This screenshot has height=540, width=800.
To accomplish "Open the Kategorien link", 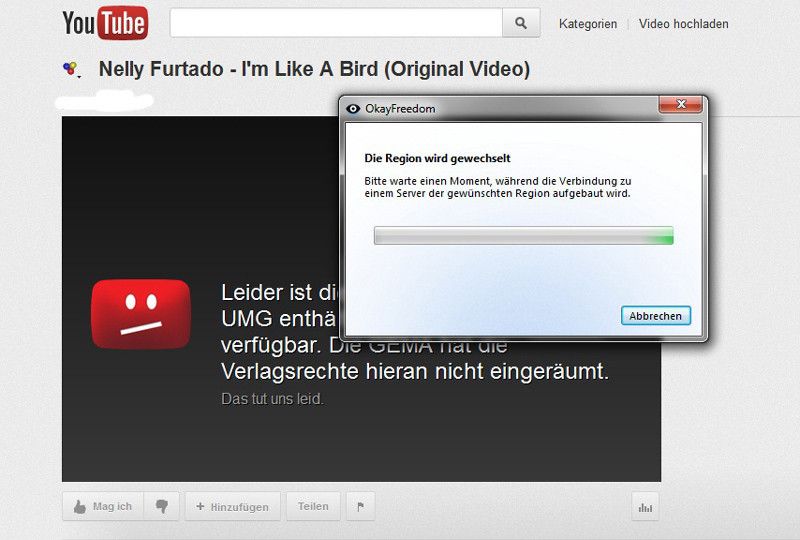I will click(x=588, y=24).
